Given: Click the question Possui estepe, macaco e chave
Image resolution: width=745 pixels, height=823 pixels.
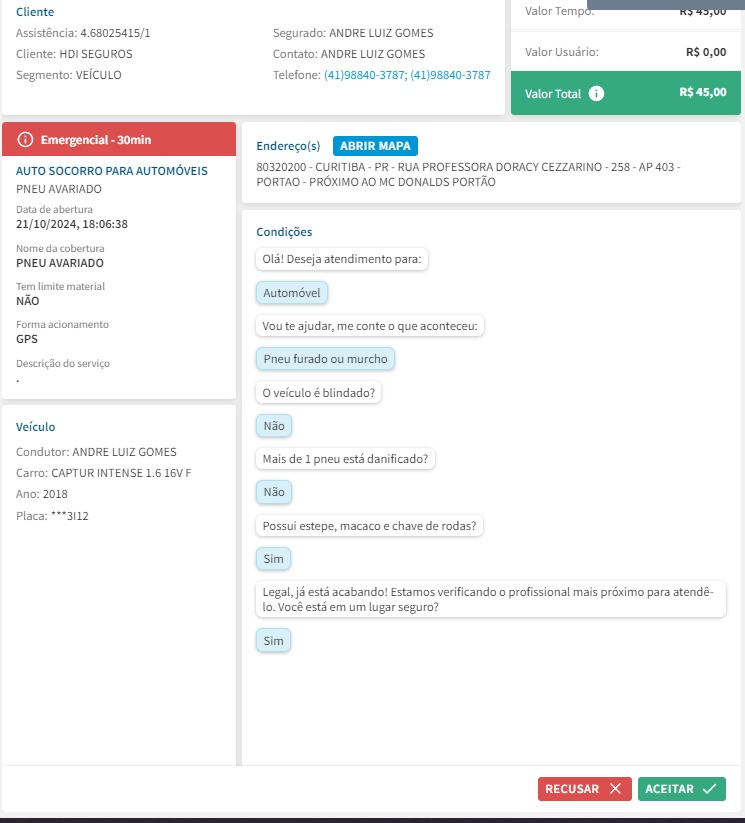Looking at the screenshot, I should 369,526.
